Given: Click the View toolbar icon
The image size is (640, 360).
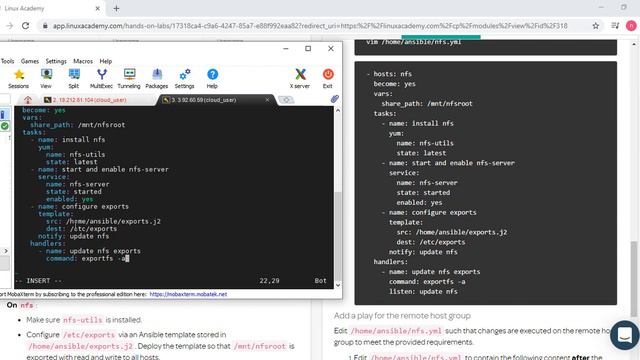Looking at the screenshot, I should (46, 78).
